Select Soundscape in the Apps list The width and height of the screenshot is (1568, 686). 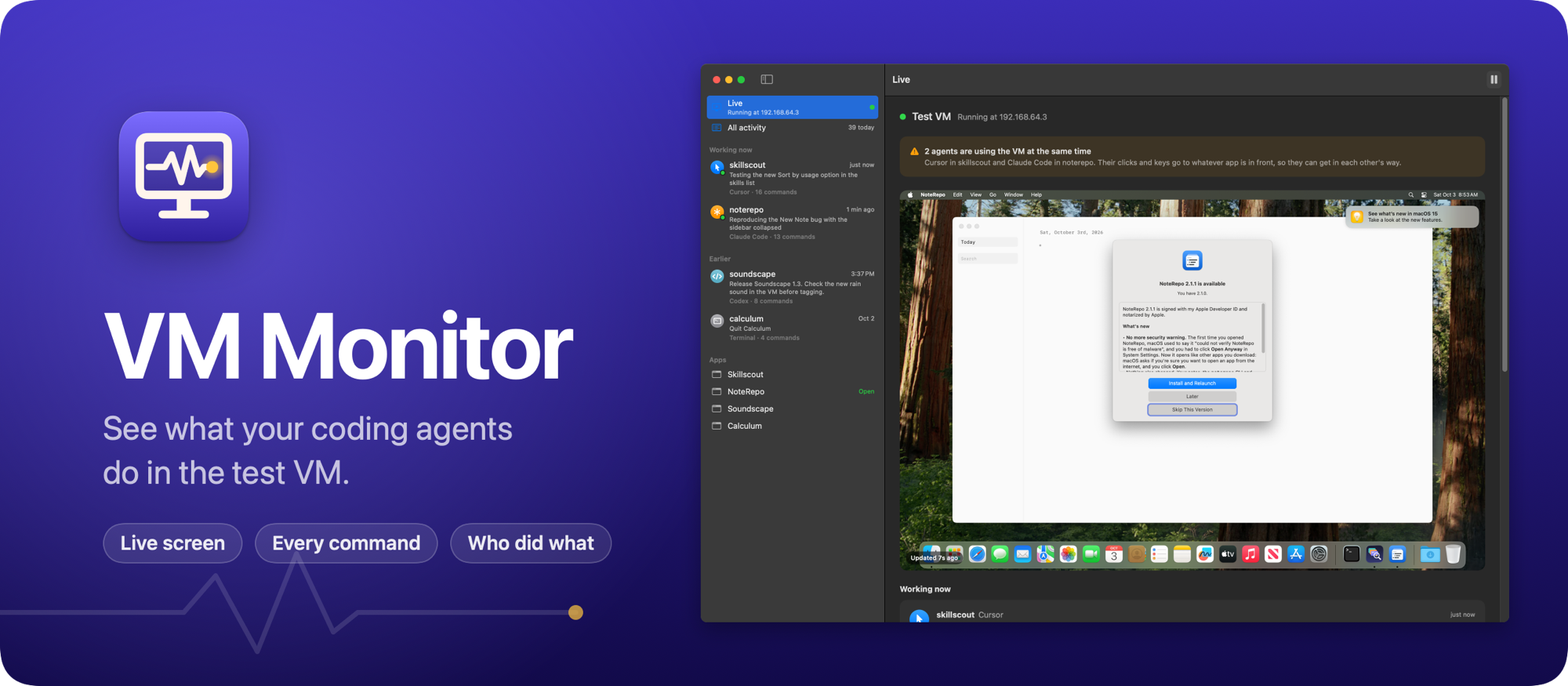(x=792, y=409)
